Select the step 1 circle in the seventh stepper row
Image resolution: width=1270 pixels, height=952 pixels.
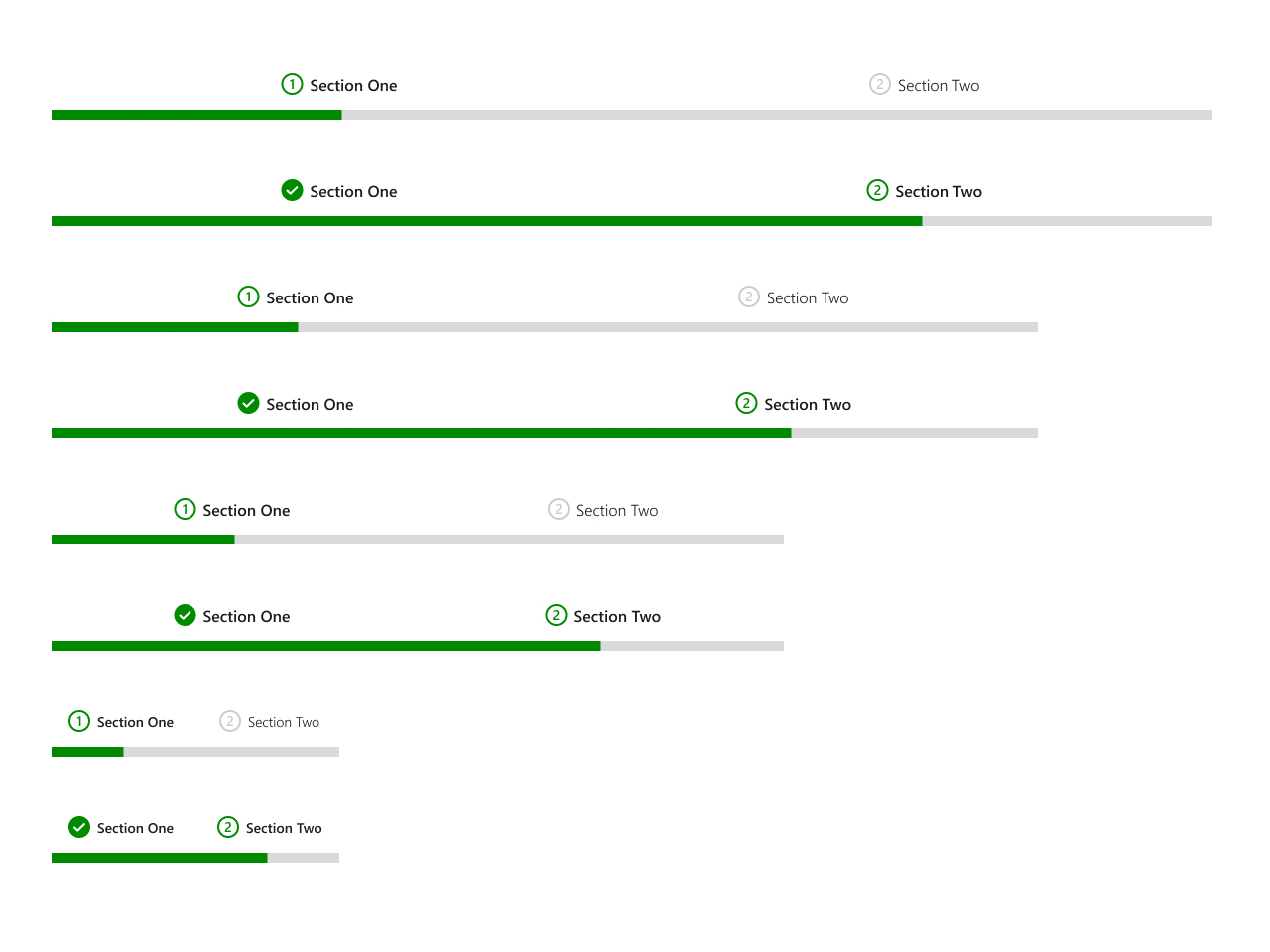(x=79, y=721)
